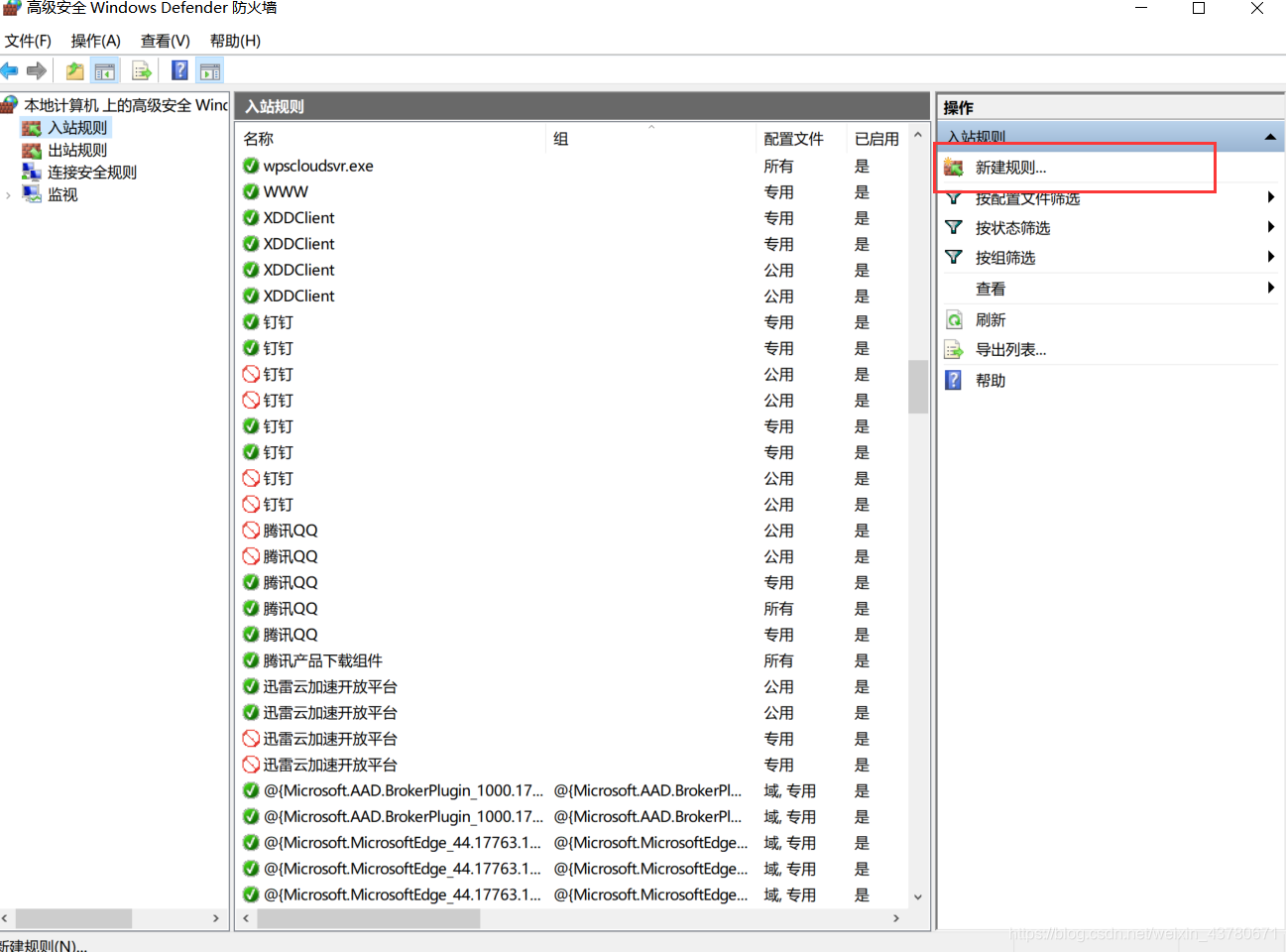This screenshot has width=1286, height=952.
Task: Click the 按状态筛选 filter funnel icon
Action: [954, 227]
